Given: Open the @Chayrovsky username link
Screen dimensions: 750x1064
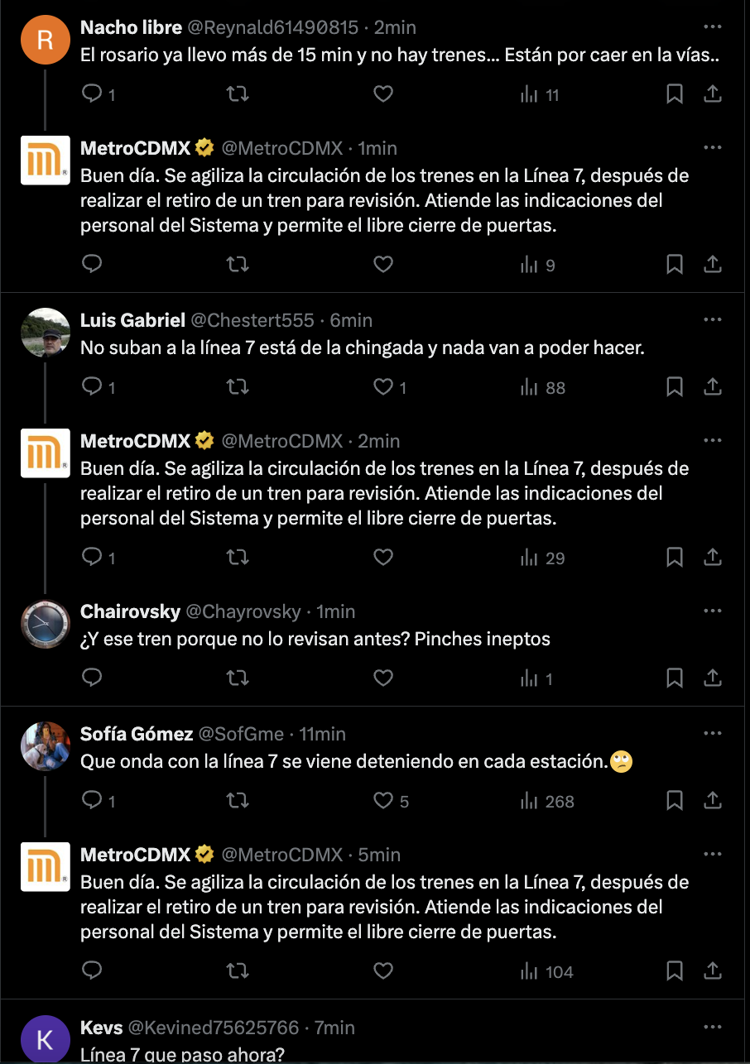Looking at the screenshot, I should [243, 611].
